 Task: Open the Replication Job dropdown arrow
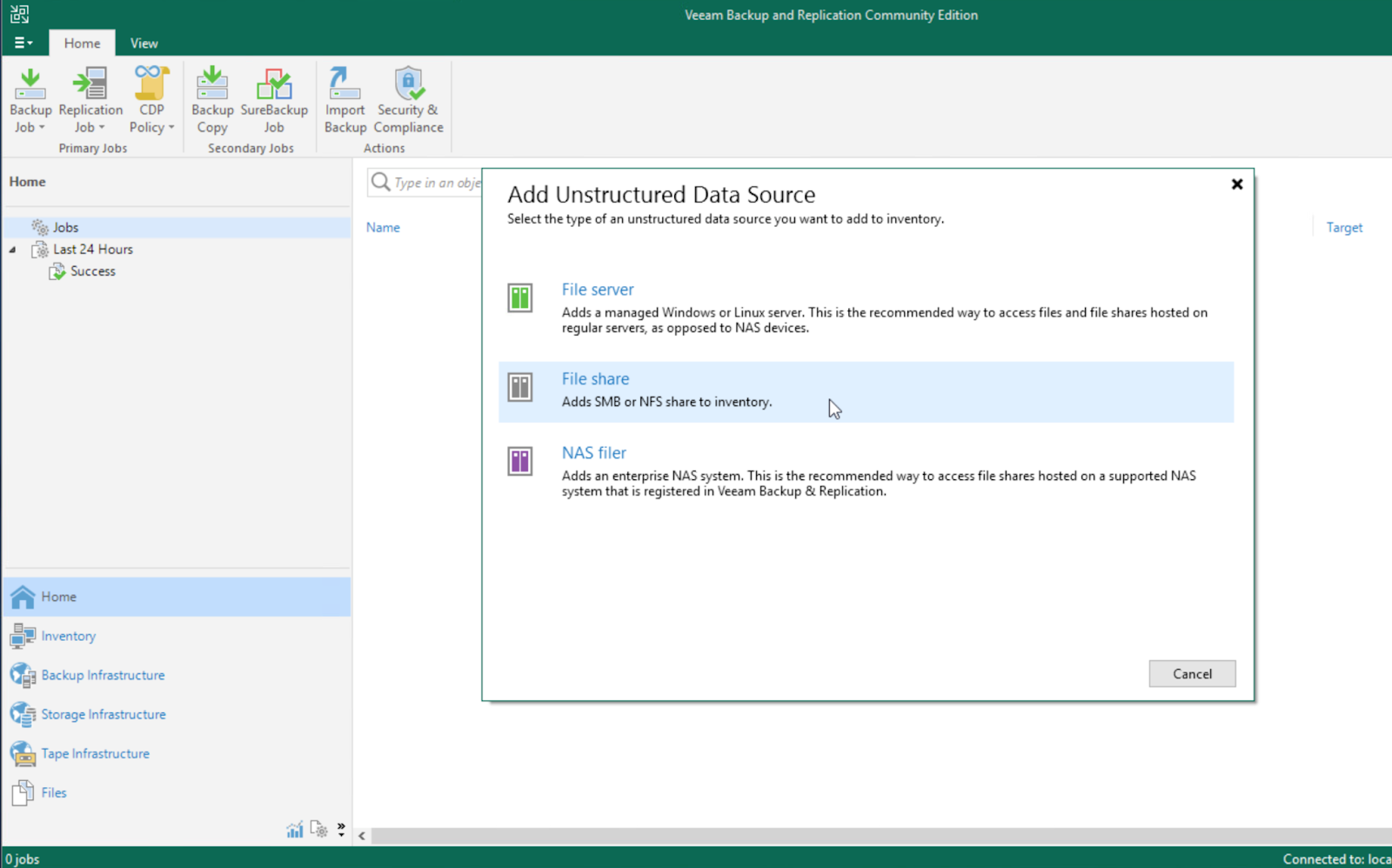102,128
